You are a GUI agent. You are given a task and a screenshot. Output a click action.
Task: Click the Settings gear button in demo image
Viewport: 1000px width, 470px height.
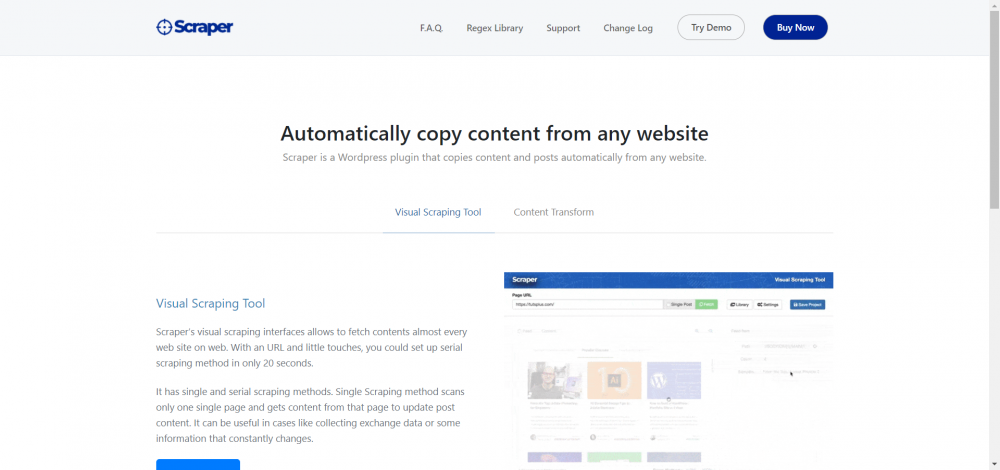[768, 305]
